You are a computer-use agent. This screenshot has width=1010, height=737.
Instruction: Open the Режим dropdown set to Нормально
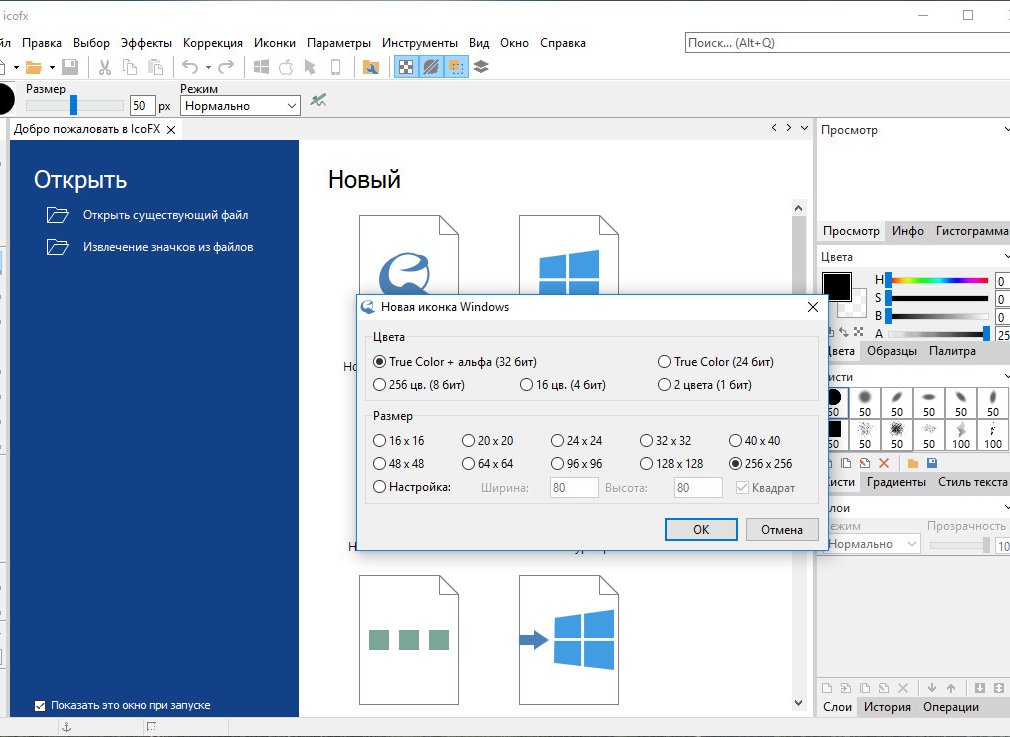pyautogui.click(x=240, y=106)
